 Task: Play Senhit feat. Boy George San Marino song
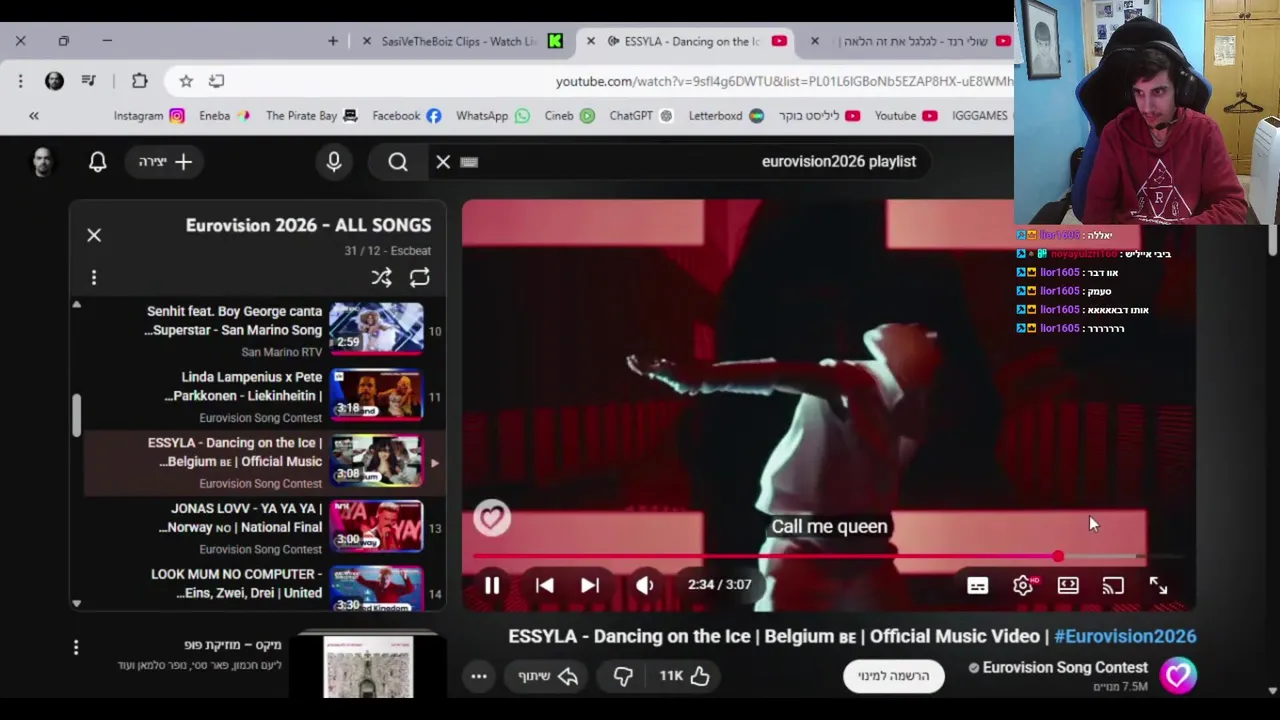point(262,331)
